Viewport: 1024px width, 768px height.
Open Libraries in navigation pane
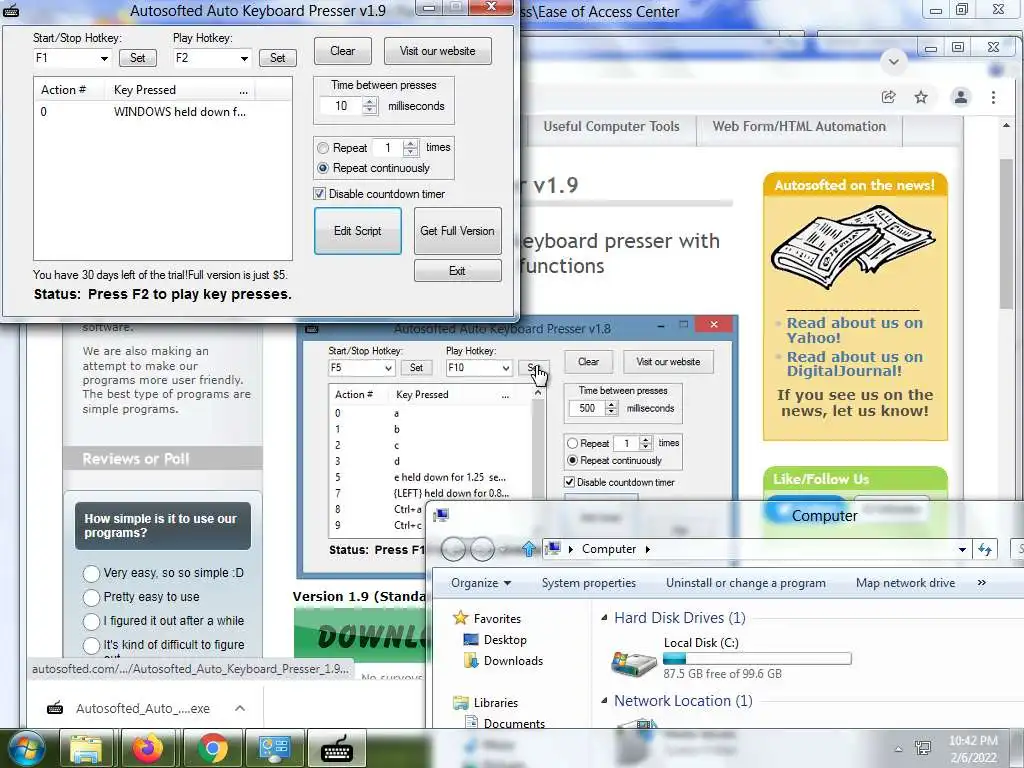(495, 703)
